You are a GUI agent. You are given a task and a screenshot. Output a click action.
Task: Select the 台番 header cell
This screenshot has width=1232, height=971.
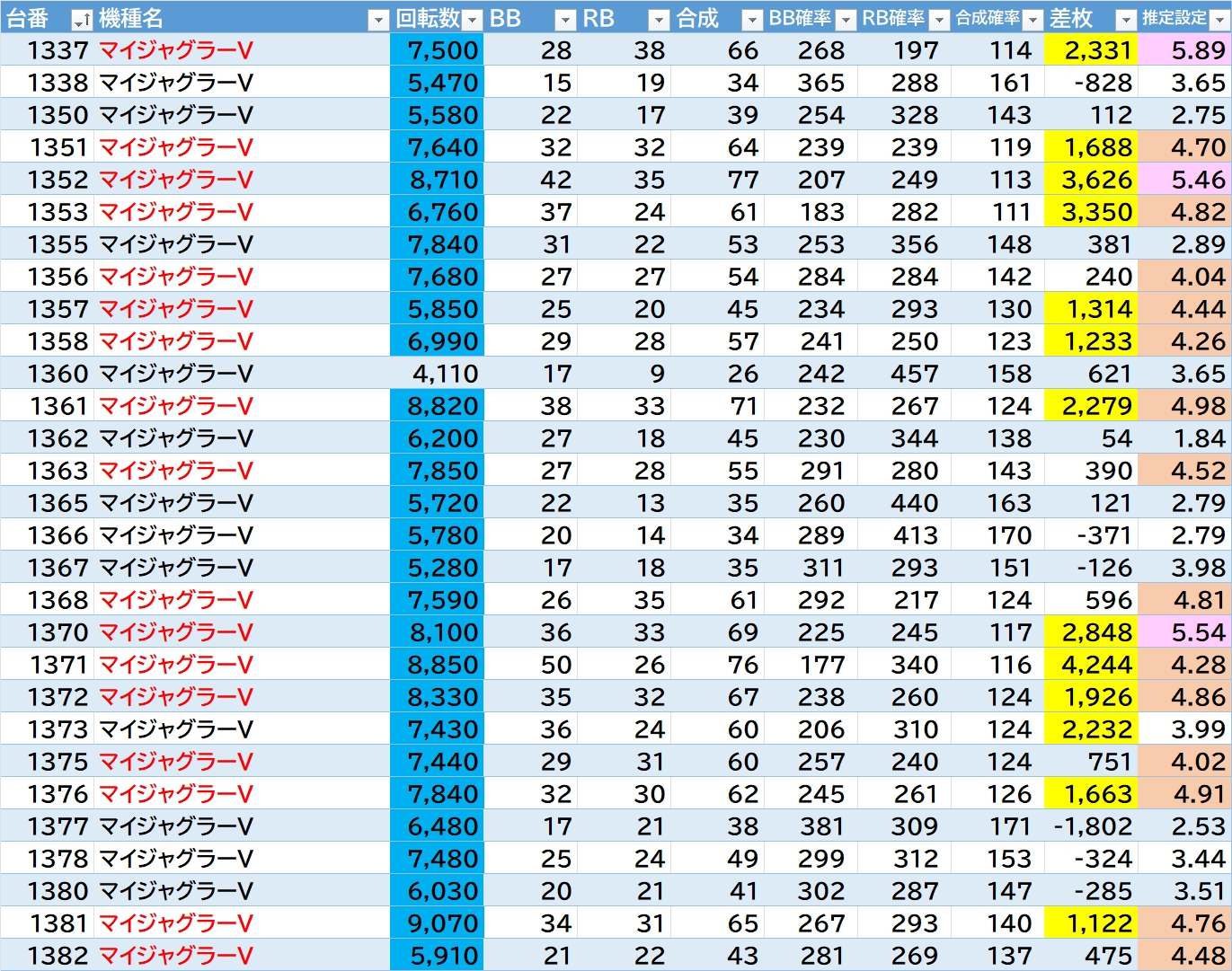pos(47,18)
